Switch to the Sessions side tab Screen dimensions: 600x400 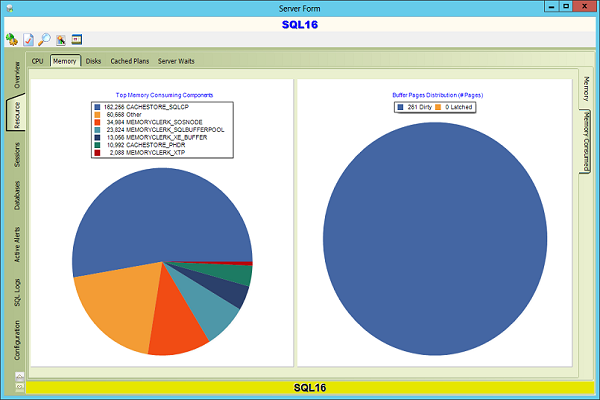(17, 154)
